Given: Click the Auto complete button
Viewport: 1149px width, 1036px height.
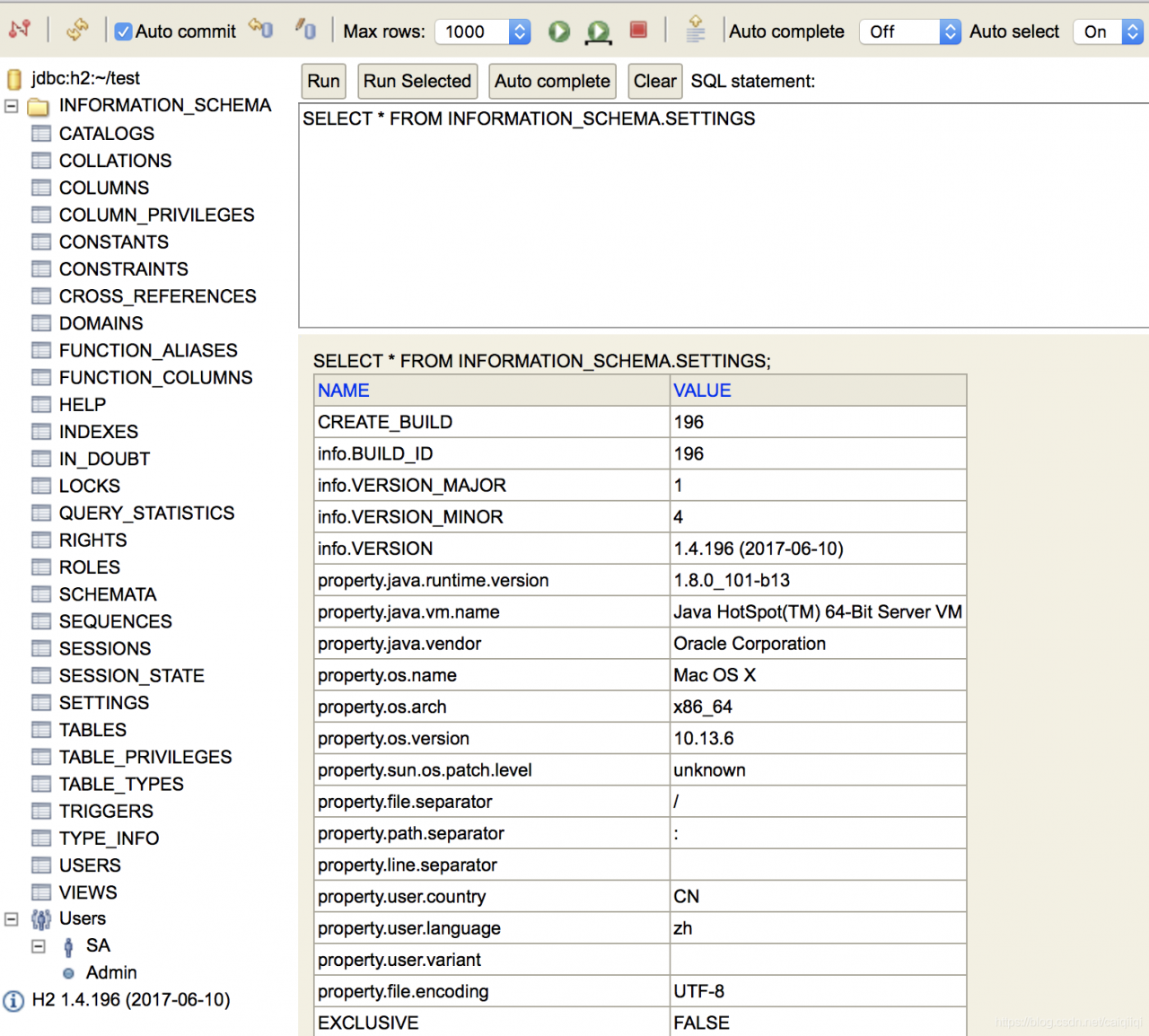Looking at the screenshot, I should [x=553, y=82].
